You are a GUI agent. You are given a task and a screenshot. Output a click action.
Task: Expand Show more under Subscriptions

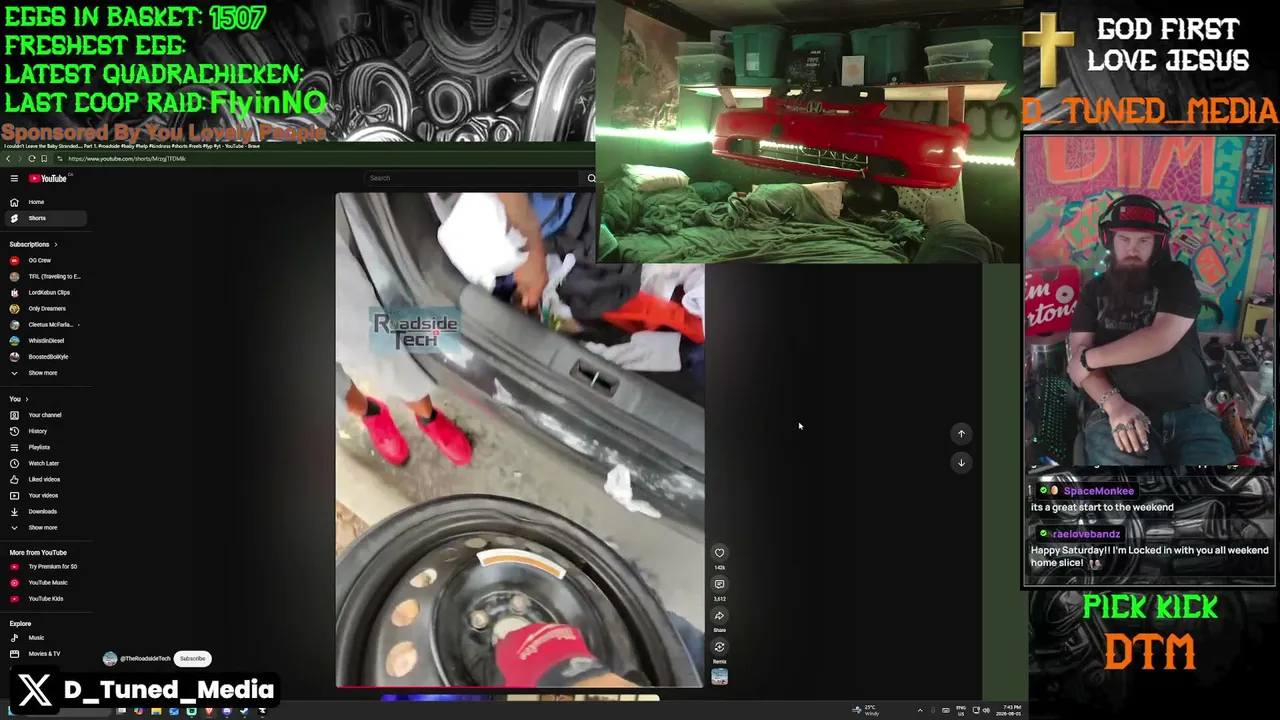click(x=47, y=373)
